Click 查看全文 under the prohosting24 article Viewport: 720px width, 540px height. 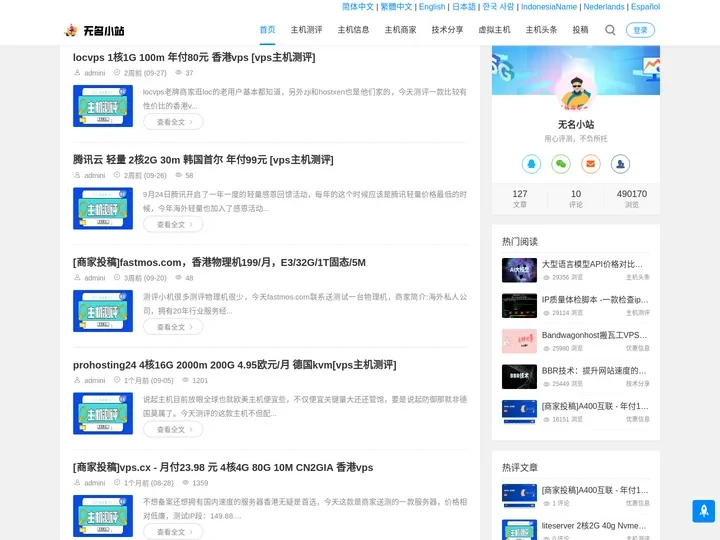click(x=173, y=429)
